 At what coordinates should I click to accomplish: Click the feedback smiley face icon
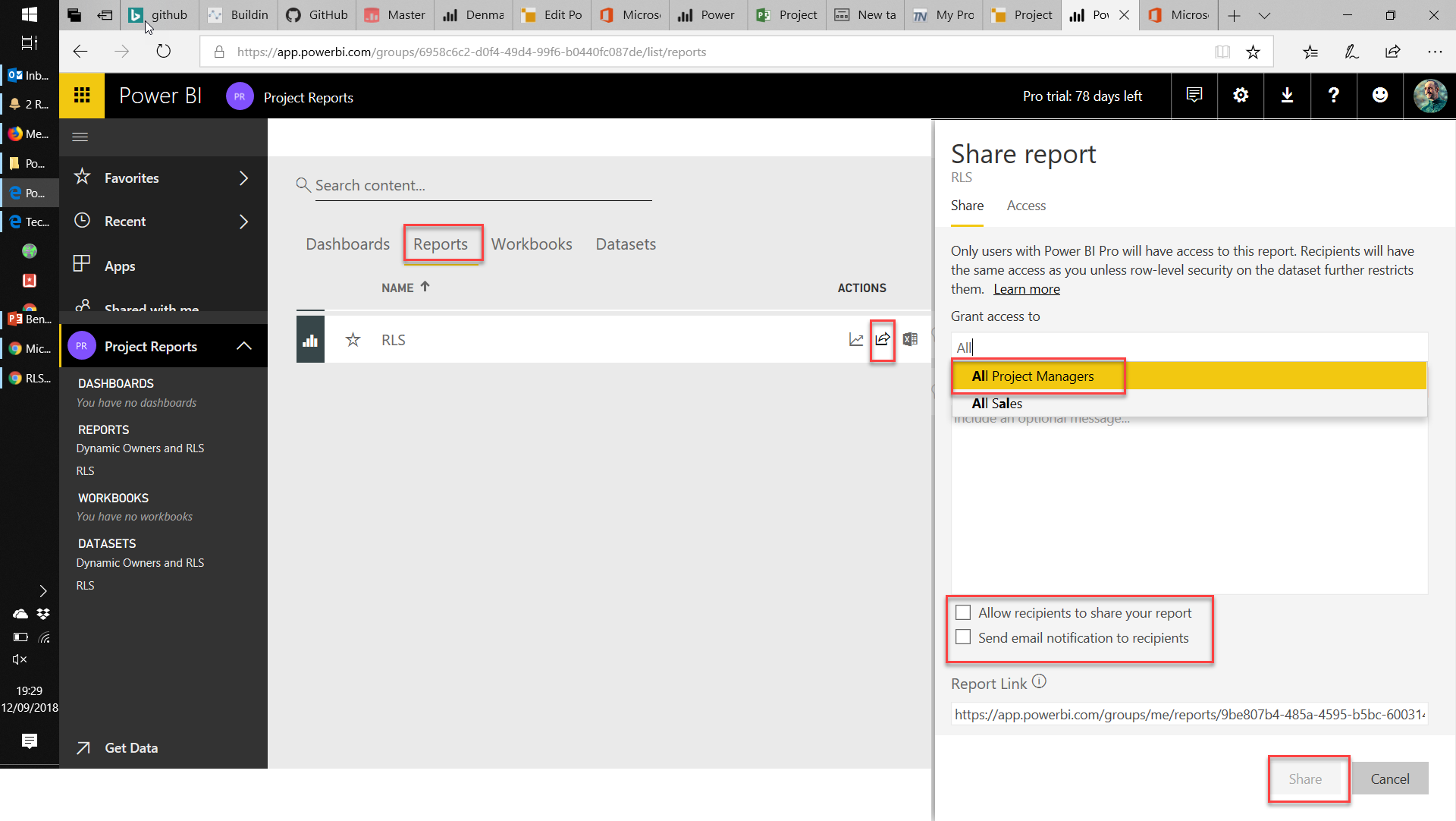click(x=1380, y=96)
